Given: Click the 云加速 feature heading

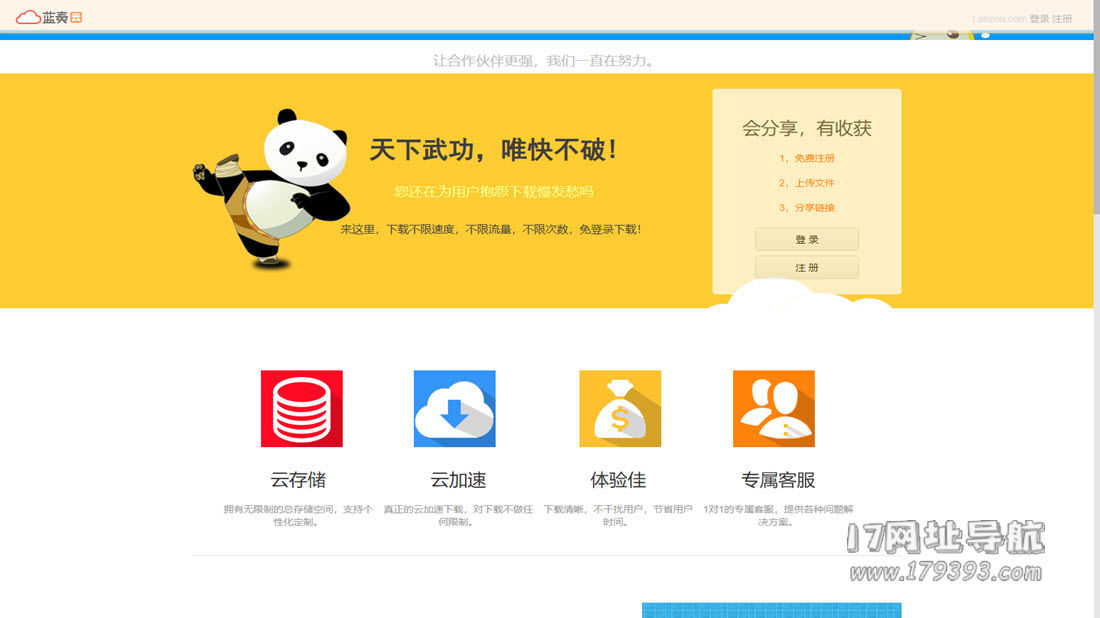Looking at the screenshot, I should tap(458, 480).
